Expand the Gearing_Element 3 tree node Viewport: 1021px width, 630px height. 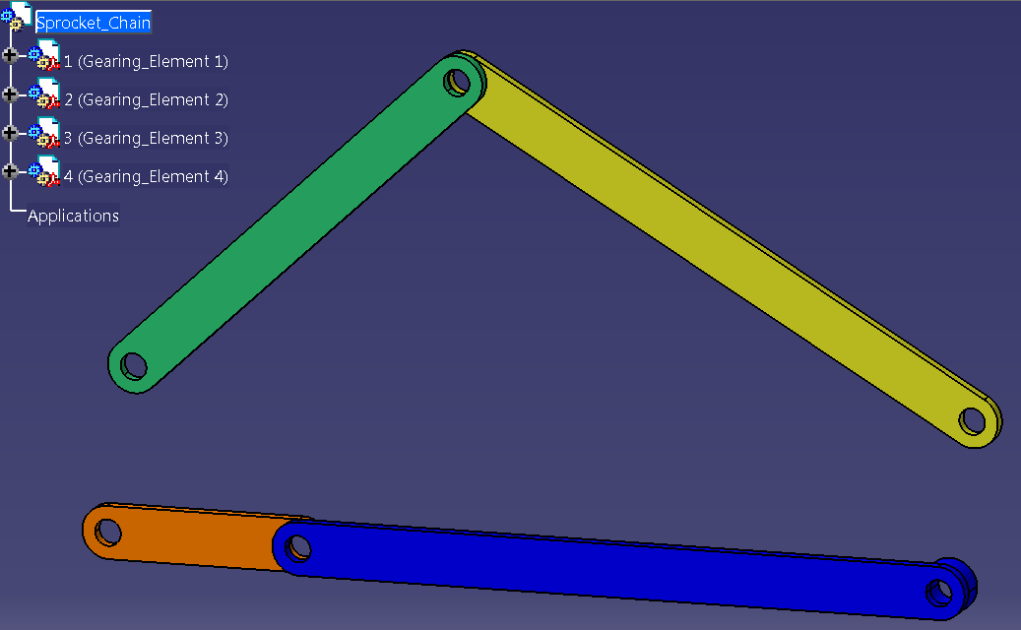pos(8,131)
